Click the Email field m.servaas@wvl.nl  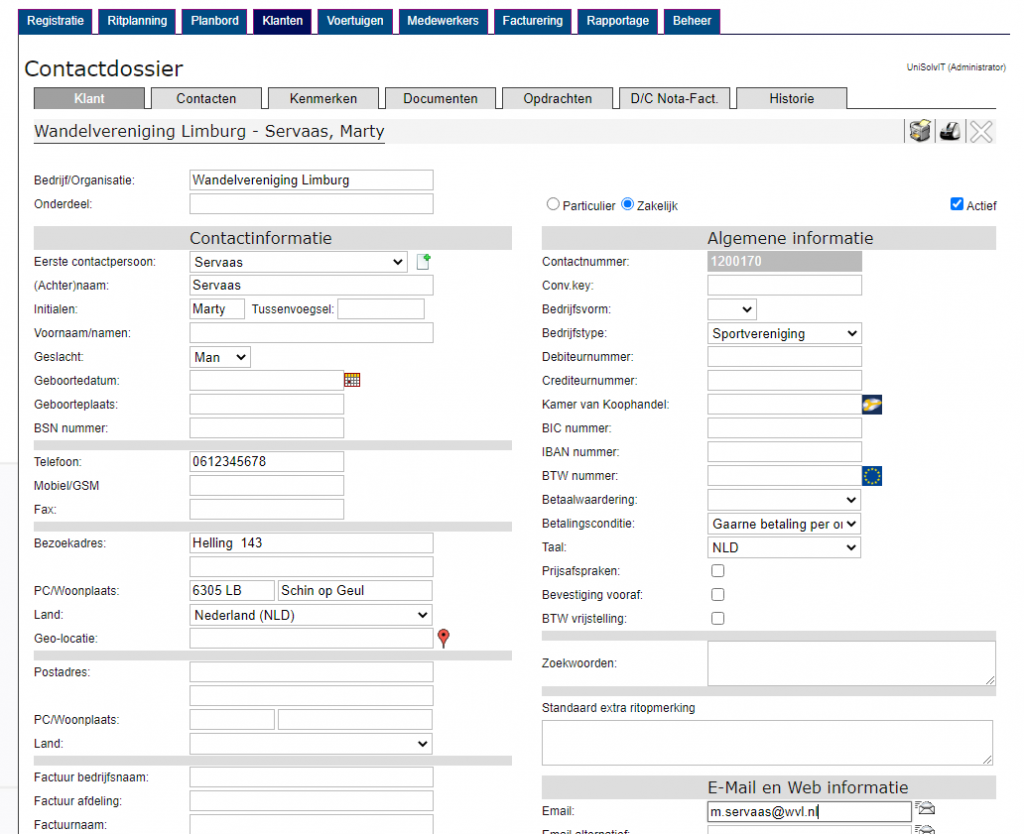(x=809, y=811)
